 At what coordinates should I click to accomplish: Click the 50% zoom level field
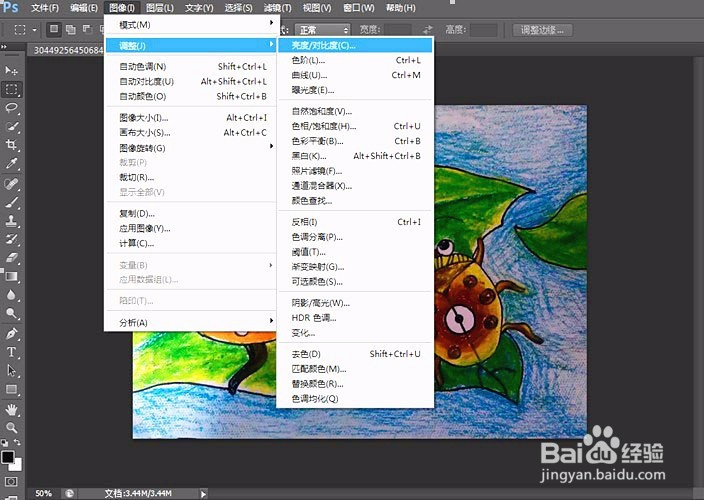point(44,493)
